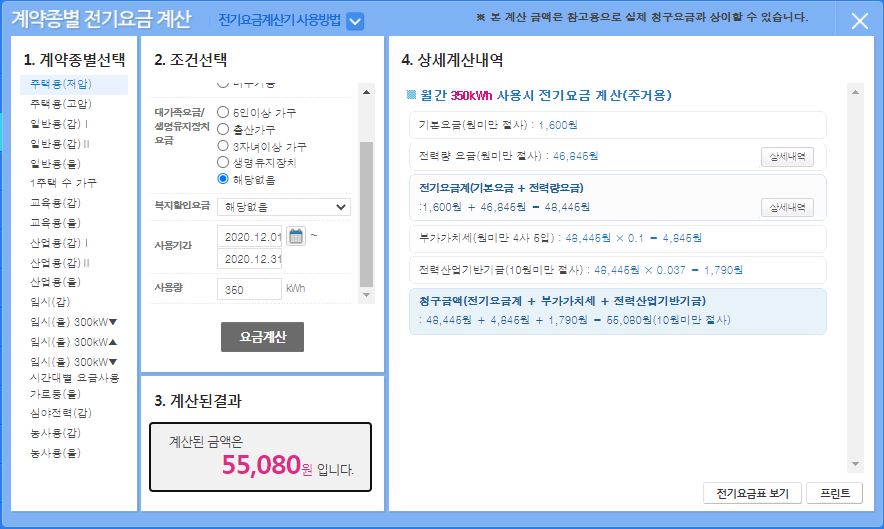Open 상세내역 for 전력량 요금 row

point(787,156)
